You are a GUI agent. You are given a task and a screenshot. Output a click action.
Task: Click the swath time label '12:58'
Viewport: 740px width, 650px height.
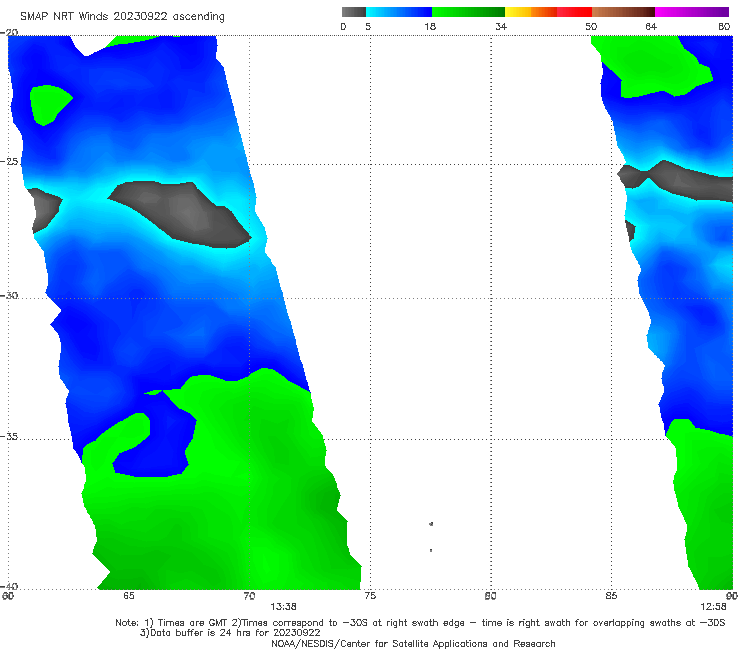pos(713,607)
